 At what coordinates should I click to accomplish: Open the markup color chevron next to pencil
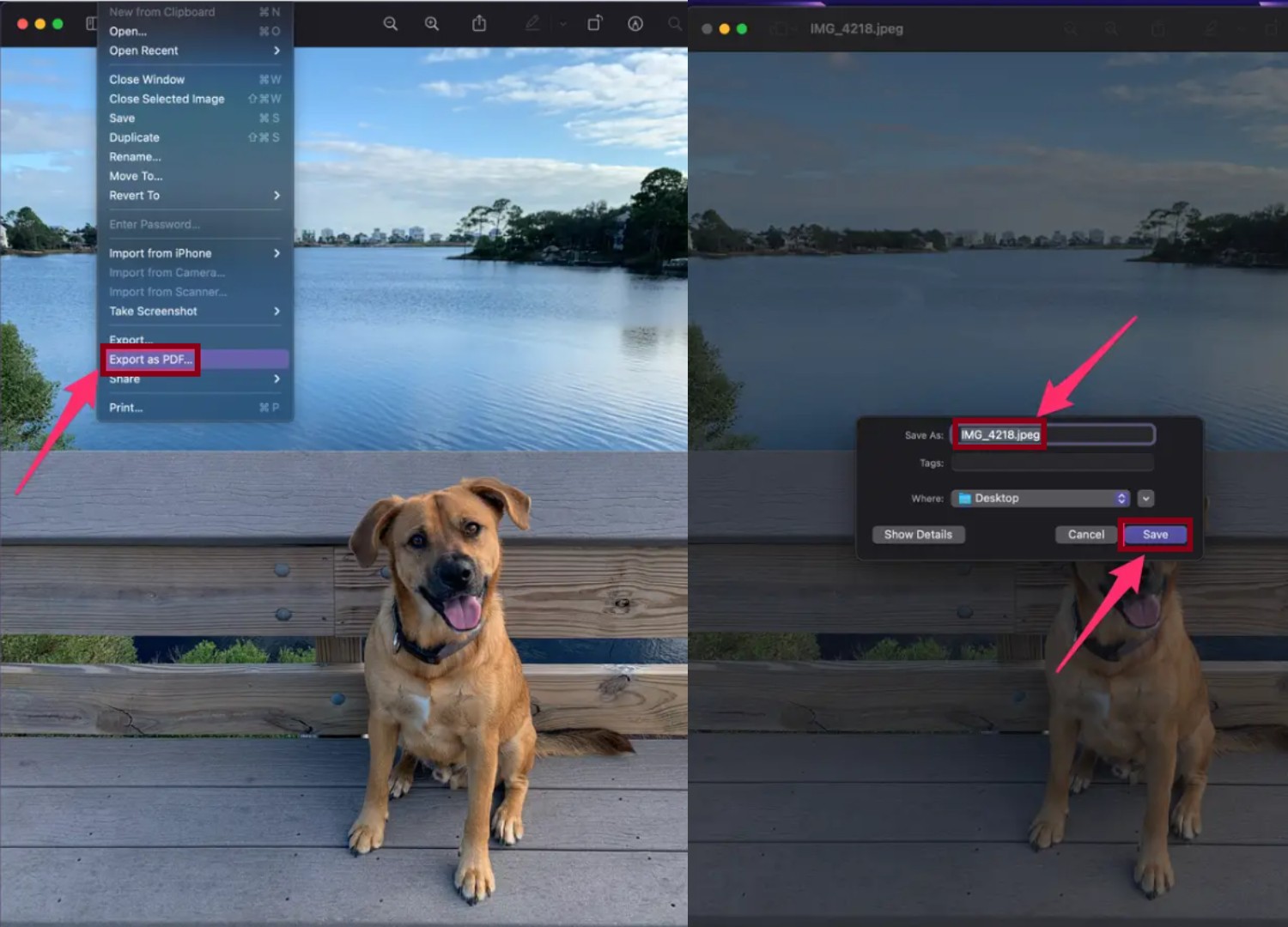coord(562,23)
